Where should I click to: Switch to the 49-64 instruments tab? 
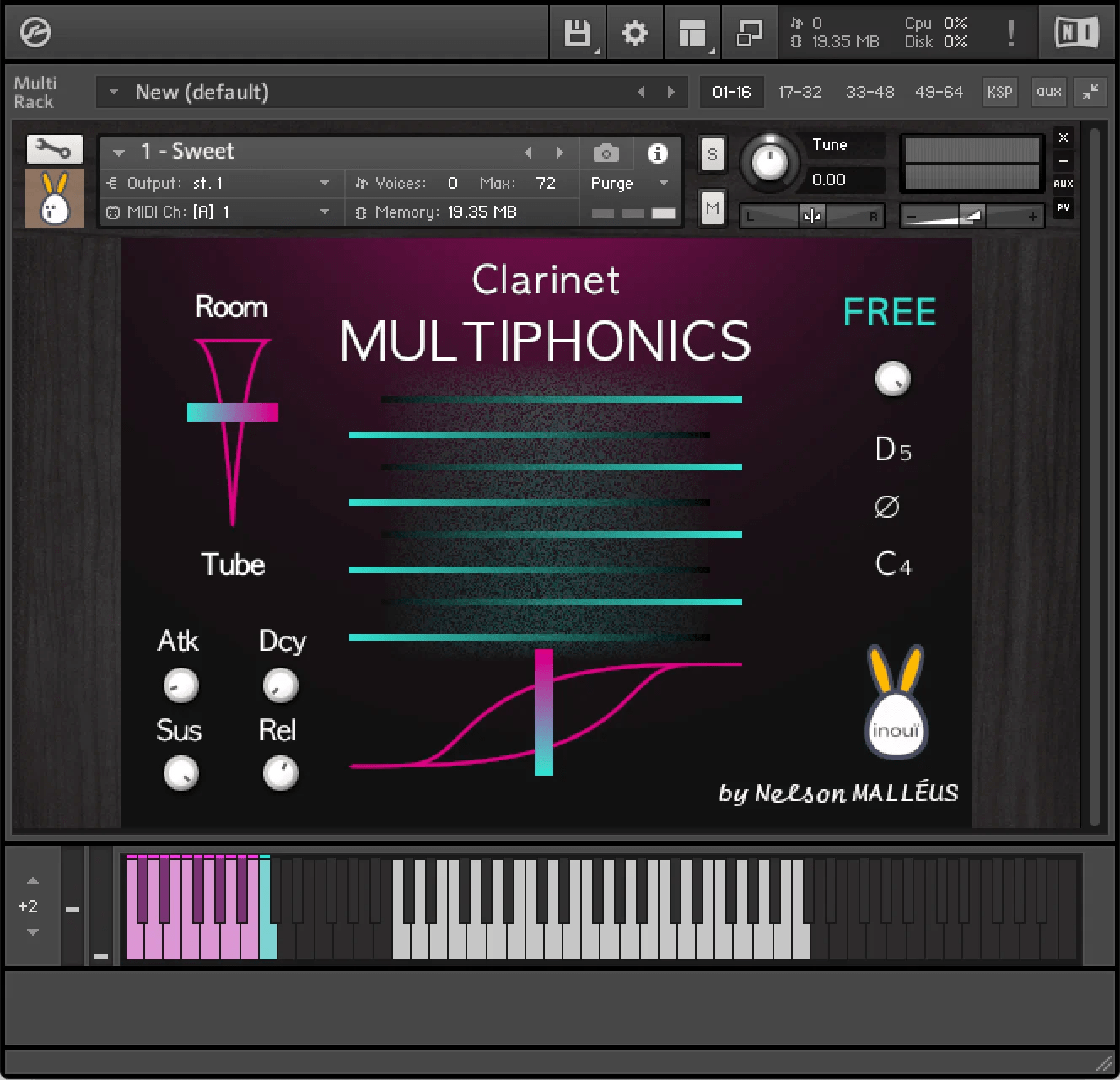coord(939,92)
